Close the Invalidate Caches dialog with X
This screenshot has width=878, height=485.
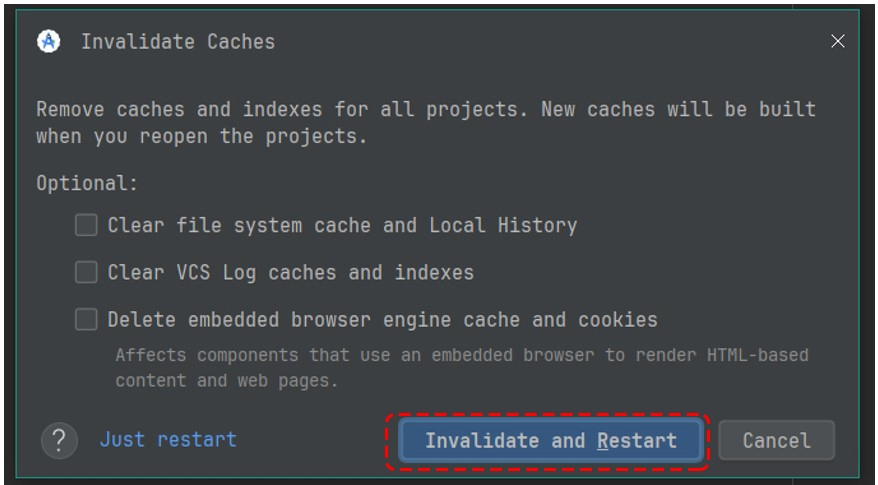coord(838,41)
